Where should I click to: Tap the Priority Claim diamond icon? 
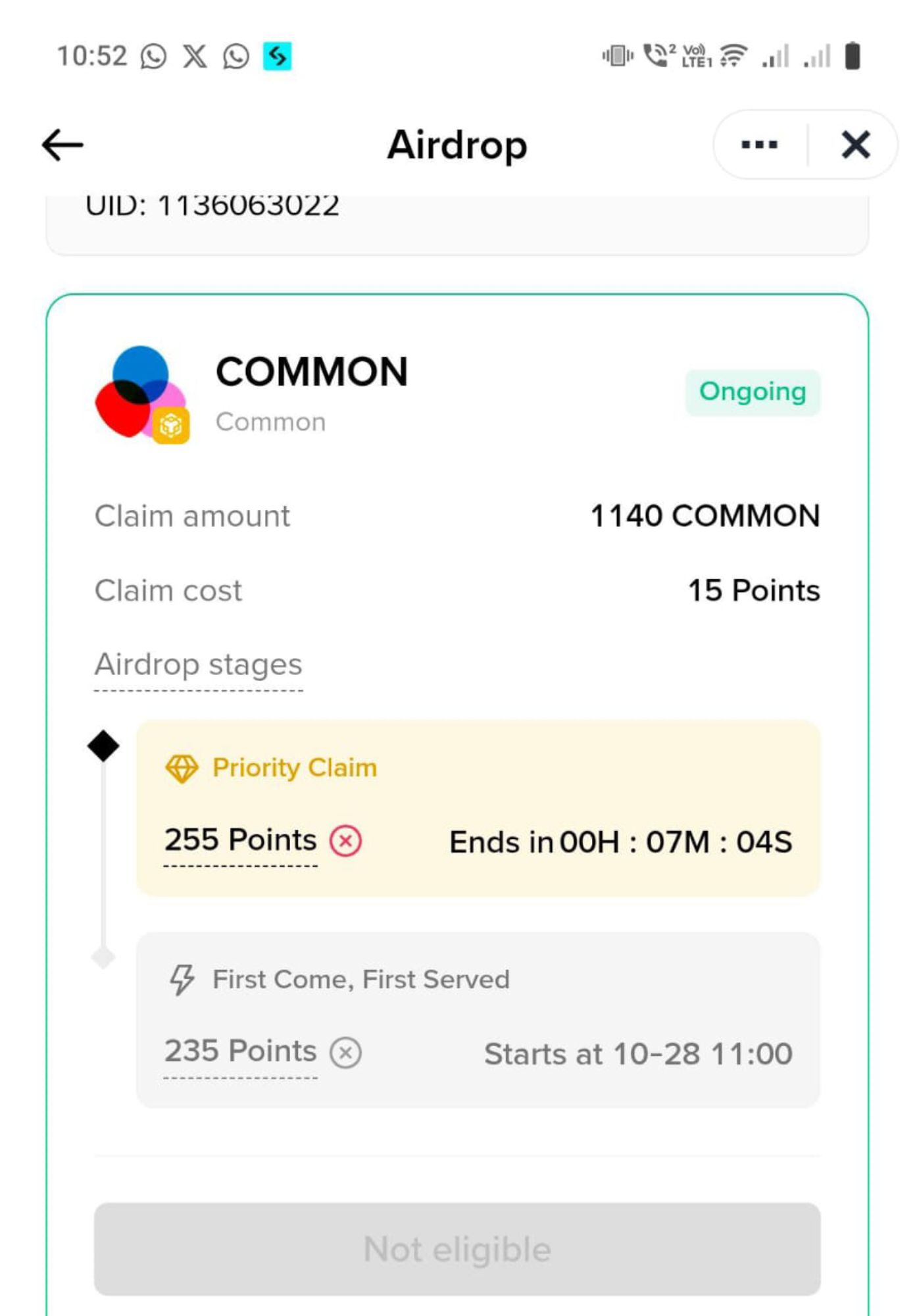(x=182, y=768)
